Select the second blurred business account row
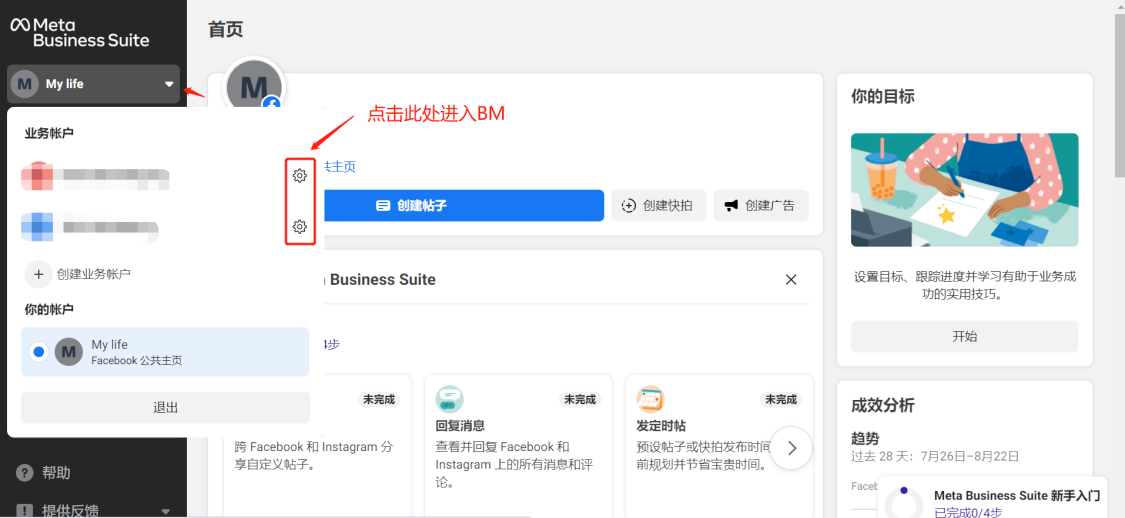Viewport: 1125px width, 518px height. click(167, 227)
